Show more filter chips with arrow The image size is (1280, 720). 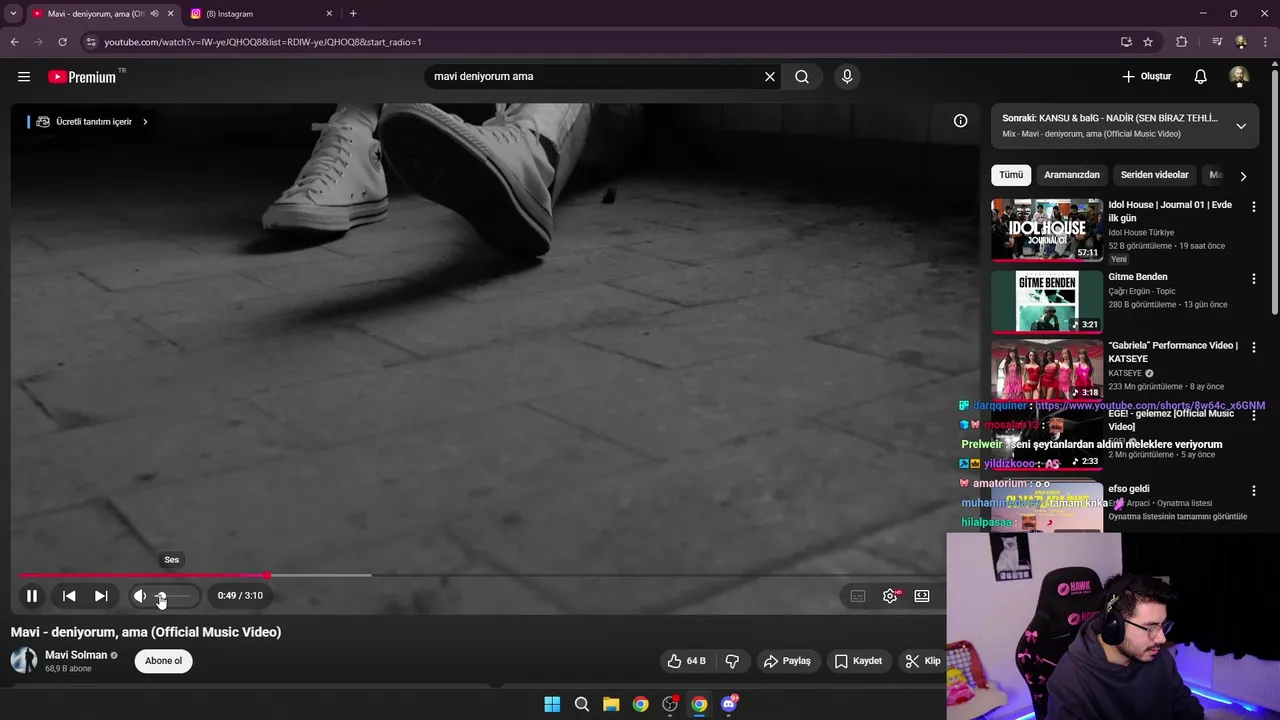tap(1243, 176)
